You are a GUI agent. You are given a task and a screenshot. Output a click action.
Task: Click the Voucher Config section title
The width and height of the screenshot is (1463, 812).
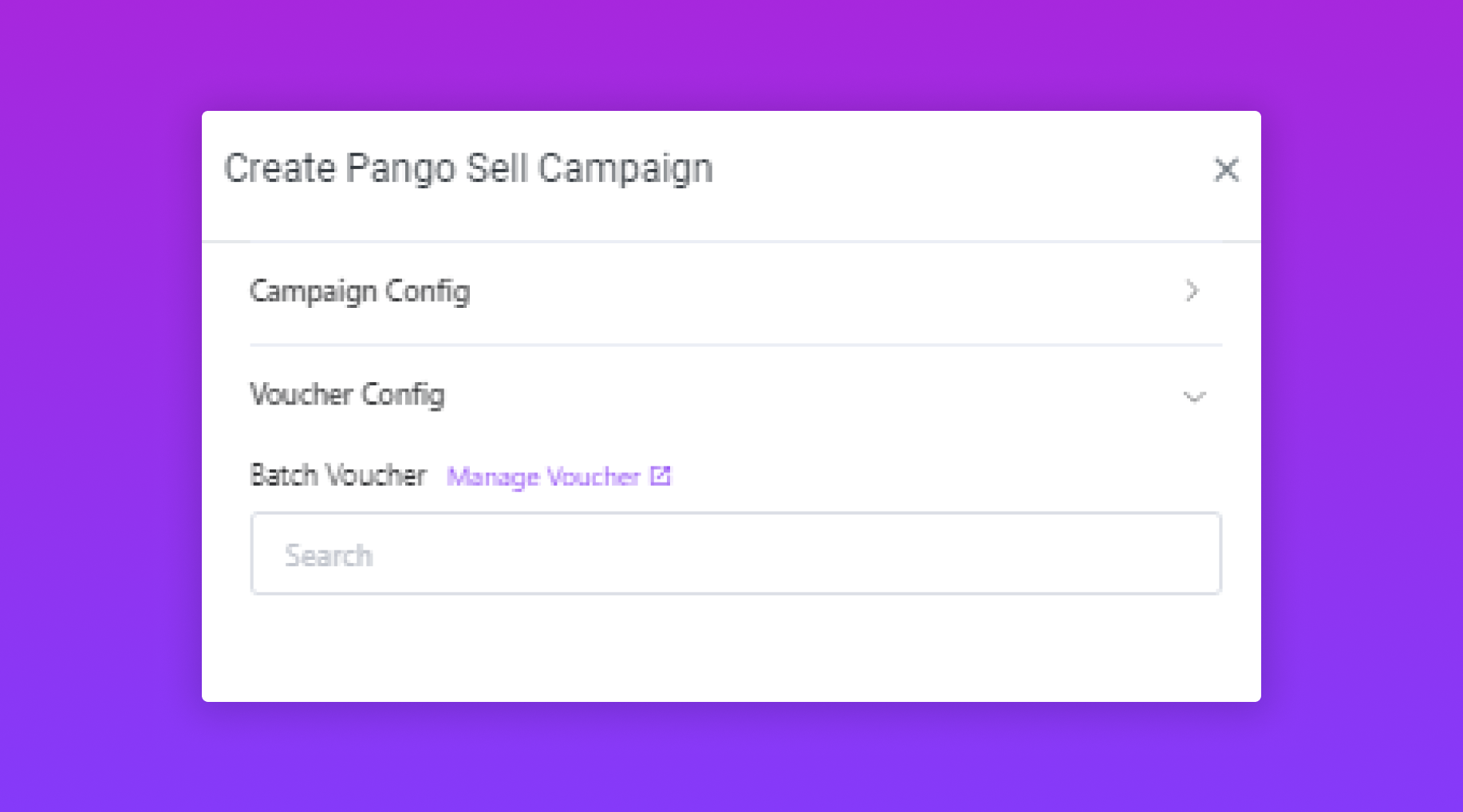[x=347, y=394]
